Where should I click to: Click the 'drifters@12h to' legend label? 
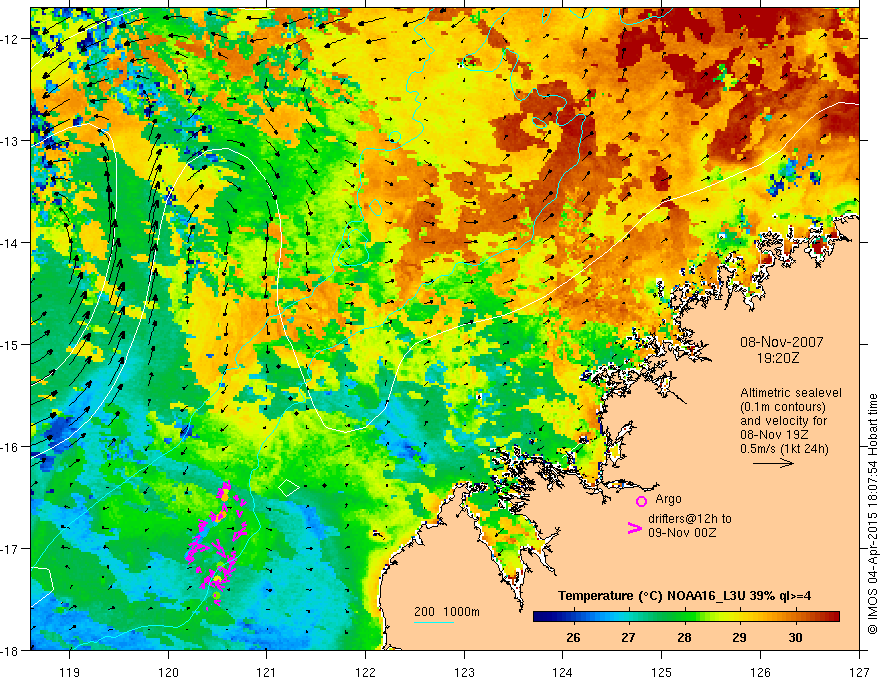690,519
